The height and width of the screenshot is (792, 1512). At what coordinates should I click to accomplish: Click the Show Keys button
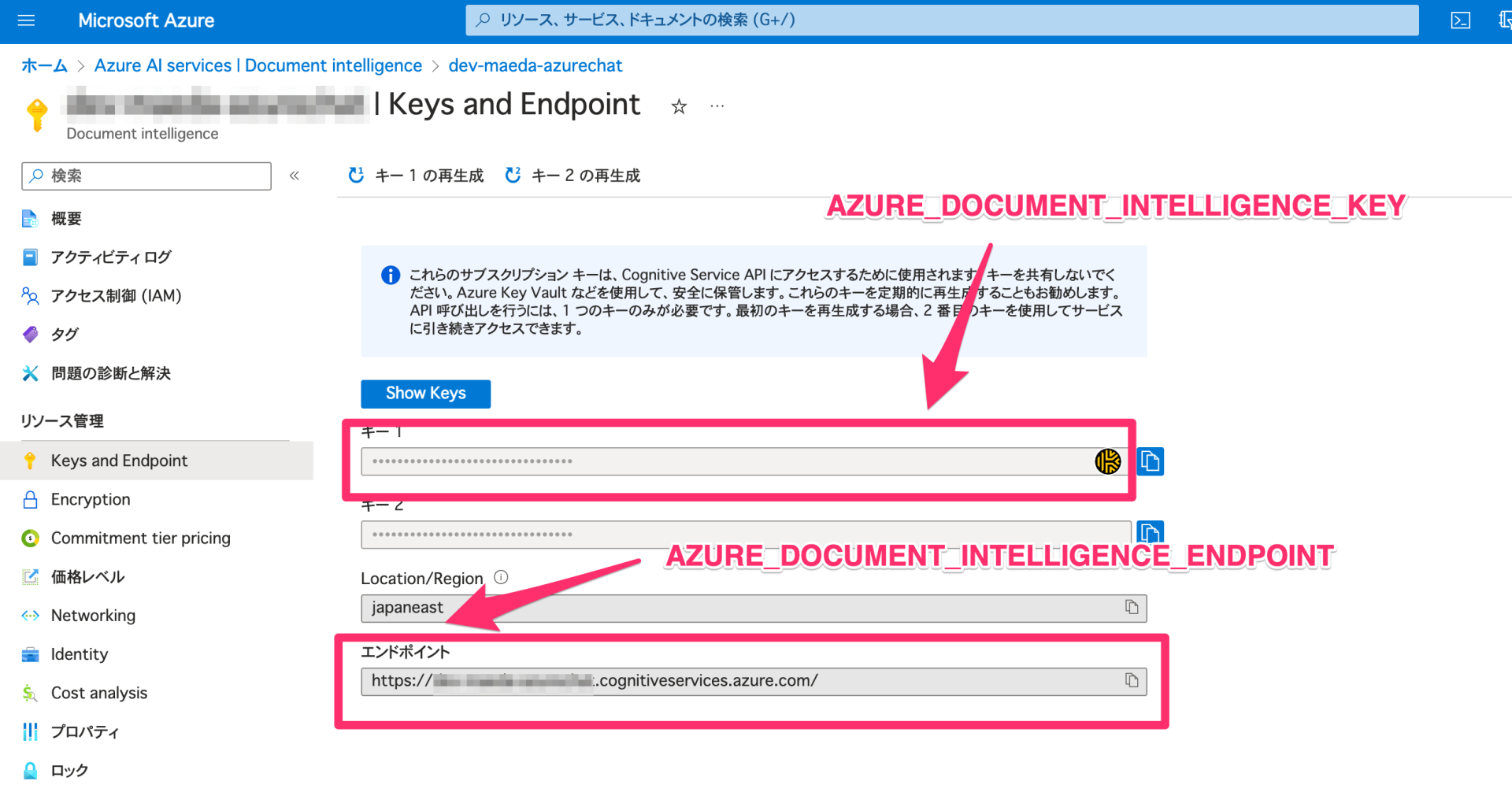click(425, 394)
